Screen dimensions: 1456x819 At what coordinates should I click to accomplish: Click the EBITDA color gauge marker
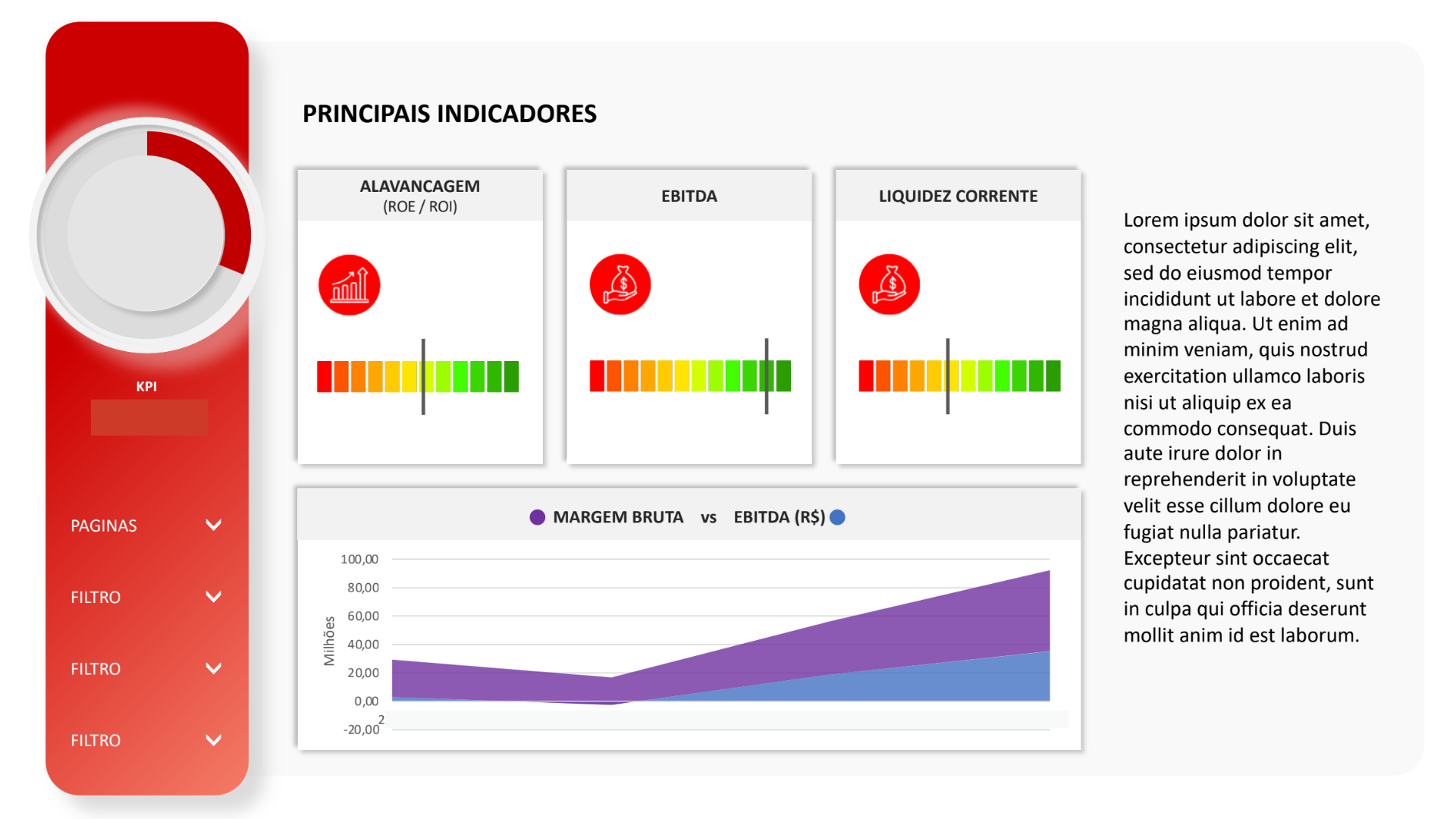[767, 376]
